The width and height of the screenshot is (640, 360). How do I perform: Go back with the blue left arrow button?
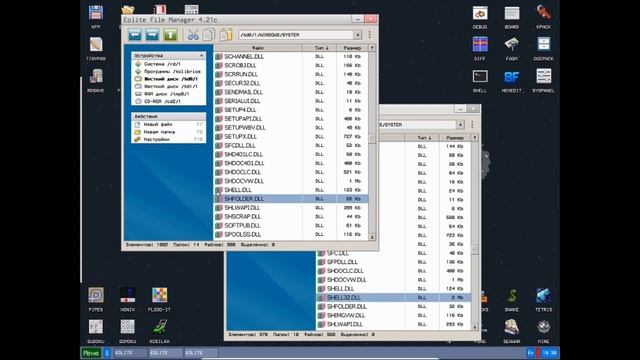tap(135, 35)
